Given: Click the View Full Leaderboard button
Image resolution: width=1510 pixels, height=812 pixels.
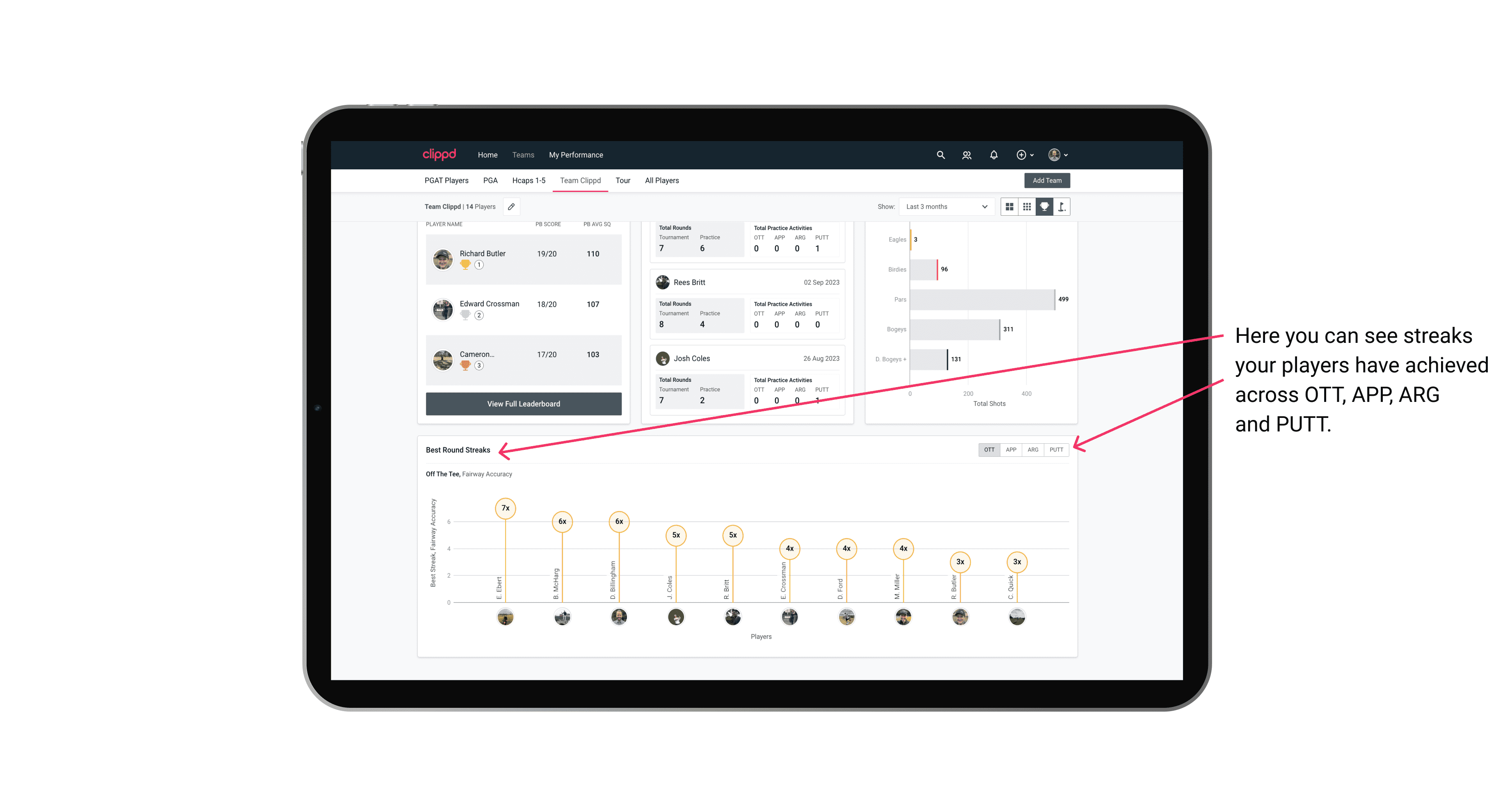Looking at the screenshot, I should coord(523,403).
